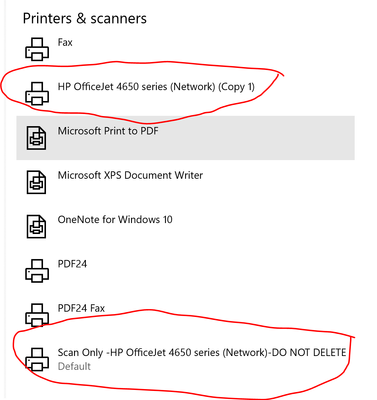The width and height of the screenshot is (377, 400).
Task: Click the HP OfficeJet 4650 (Copy 1) printer icon
Action: click(37, 93)
